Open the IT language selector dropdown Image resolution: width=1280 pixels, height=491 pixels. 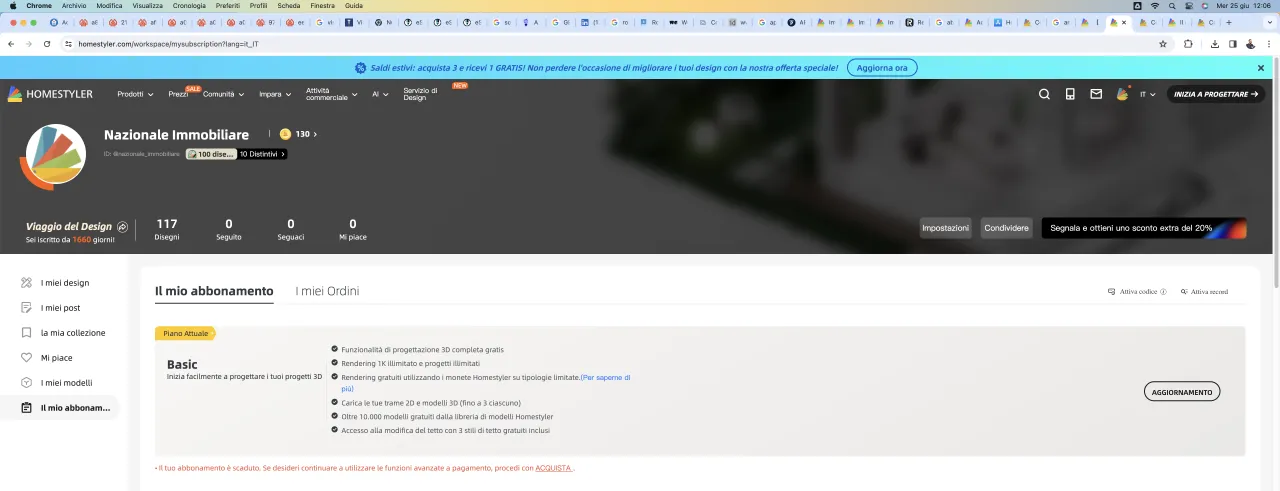pyautogui.click(x=1148, y=94)
